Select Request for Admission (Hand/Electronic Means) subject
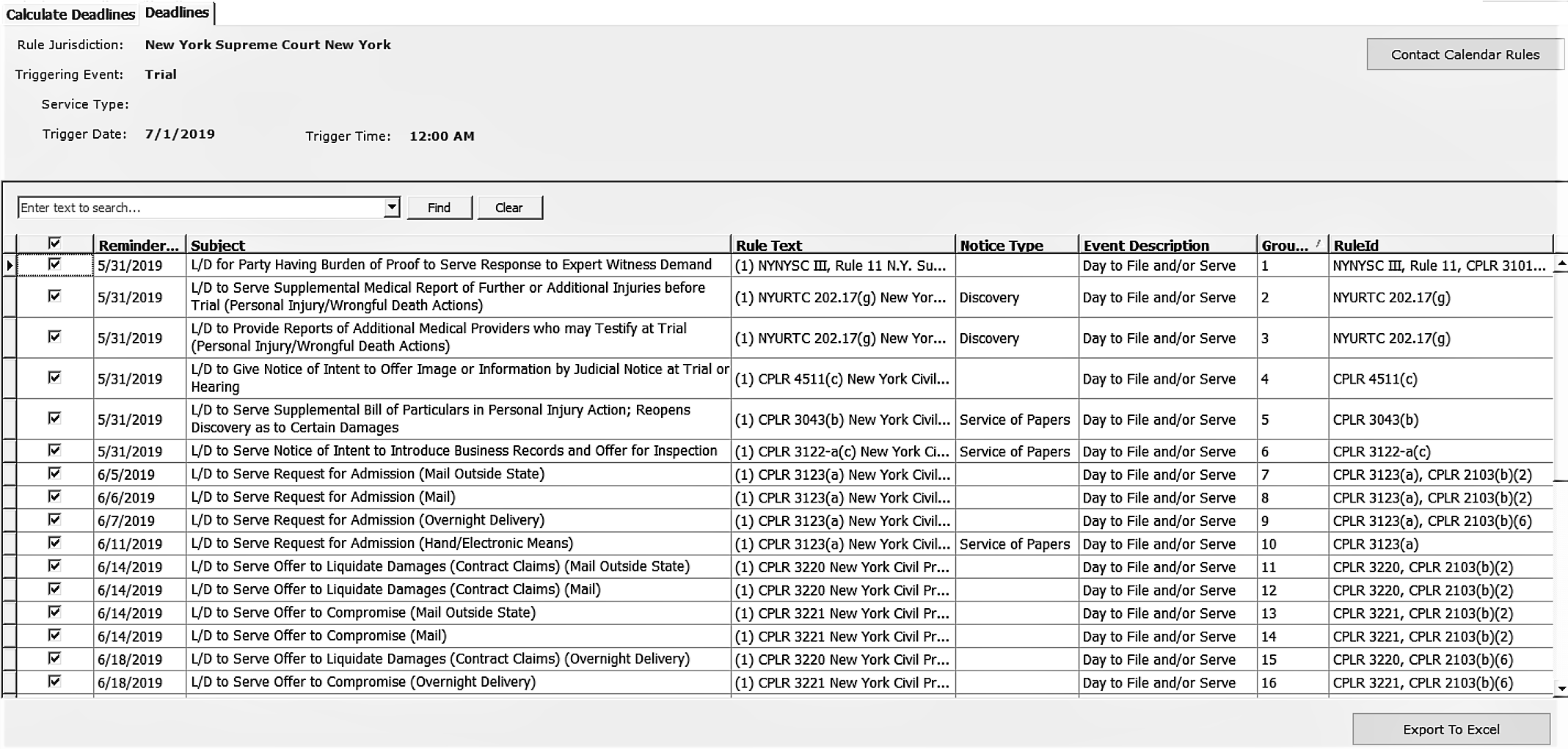This screenshot has height=749, width=1568. 382,543
